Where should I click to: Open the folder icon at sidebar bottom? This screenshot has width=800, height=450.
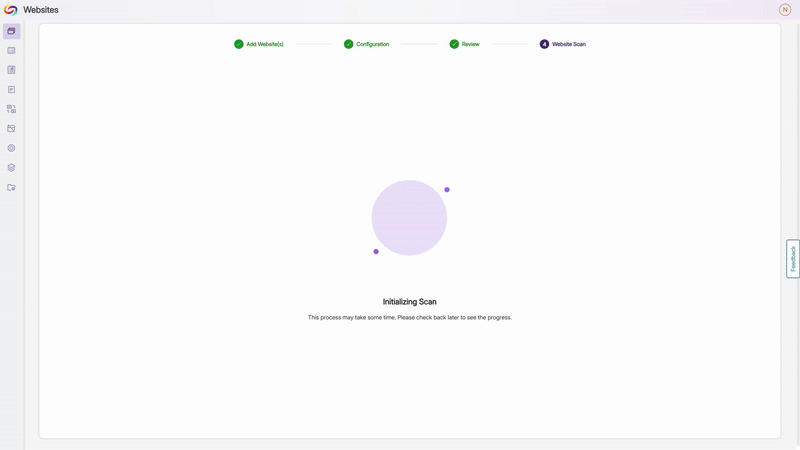(x=11, y=187)
